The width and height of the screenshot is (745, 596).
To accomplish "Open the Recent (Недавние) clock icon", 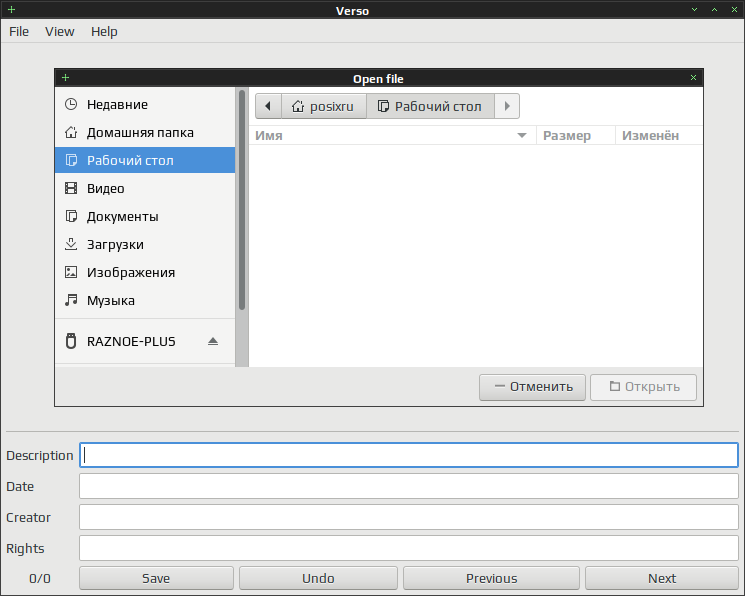I will [71, 104].
